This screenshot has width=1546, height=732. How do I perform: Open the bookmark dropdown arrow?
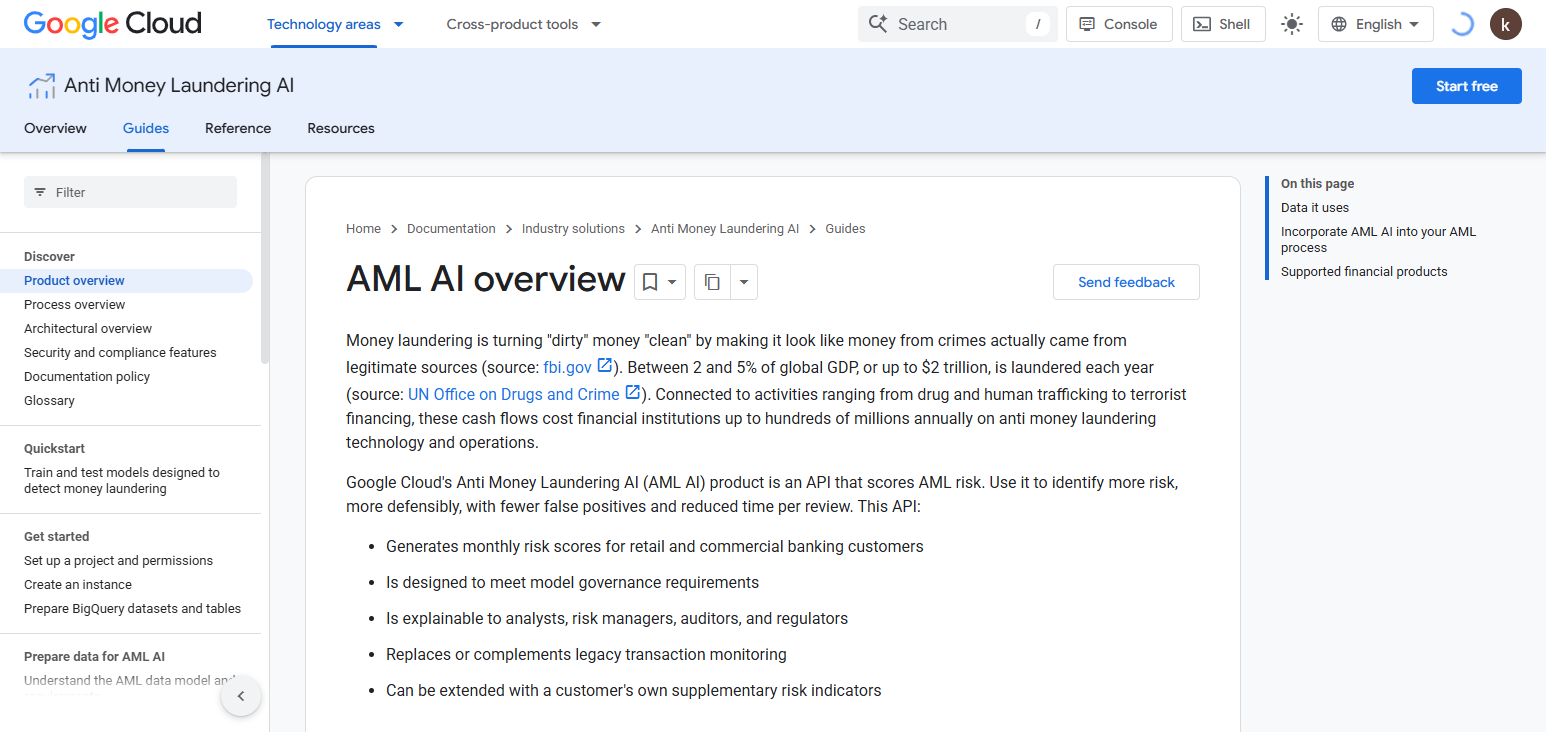click(673, 282)
